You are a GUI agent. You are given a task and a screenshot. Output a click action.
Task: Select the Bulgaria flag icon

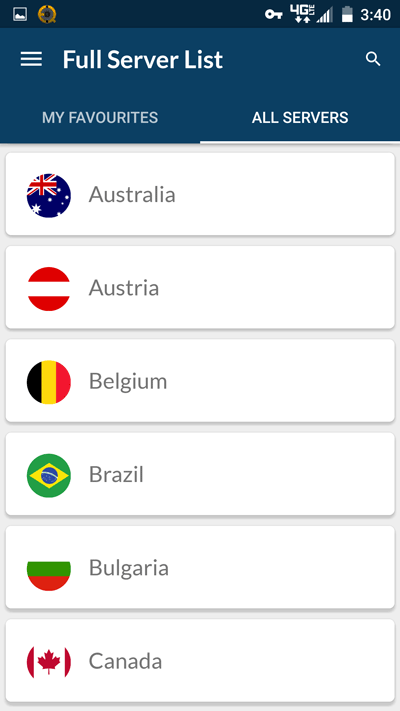coord(49,569)
